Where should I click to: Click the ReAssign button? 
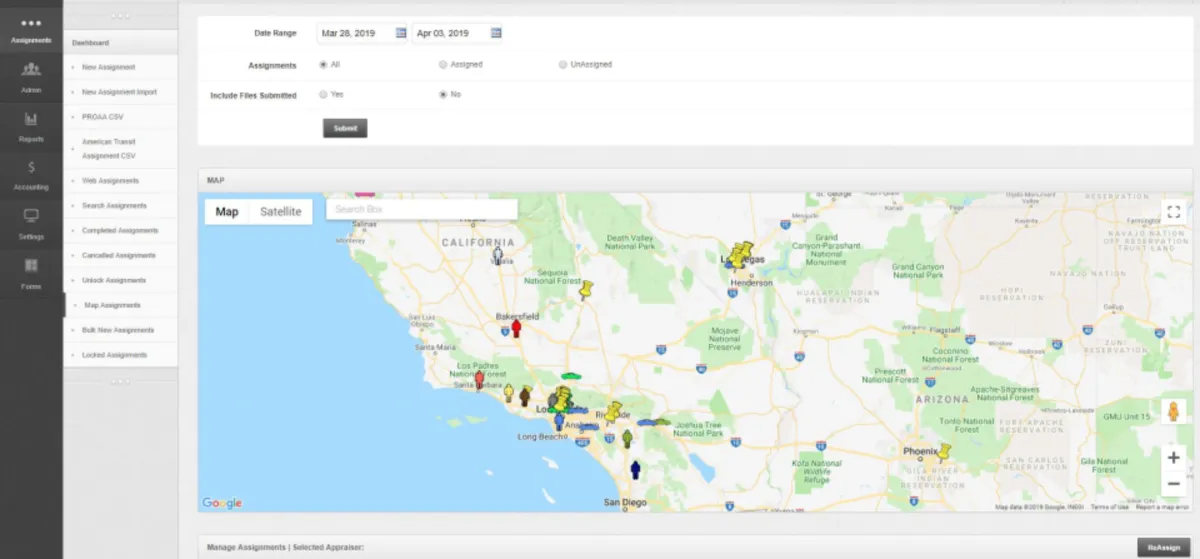tap(1165, 547)
